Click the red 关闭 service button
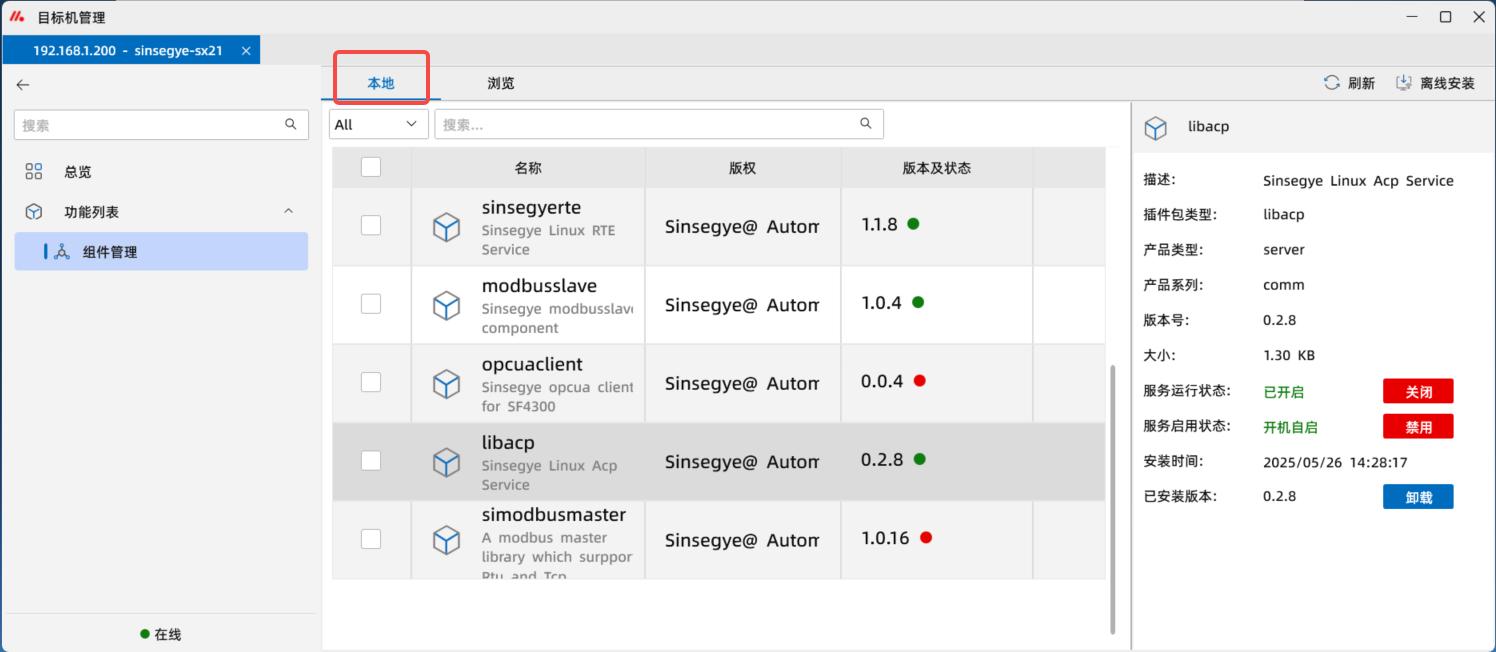Viewport: 1496px width, 652px height. click(1417, 391)
